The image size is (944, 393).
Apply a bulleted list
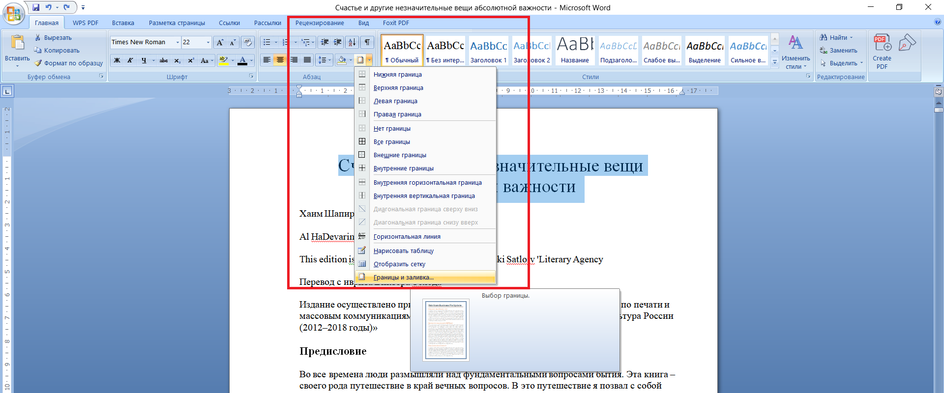[x=266, y=43]
